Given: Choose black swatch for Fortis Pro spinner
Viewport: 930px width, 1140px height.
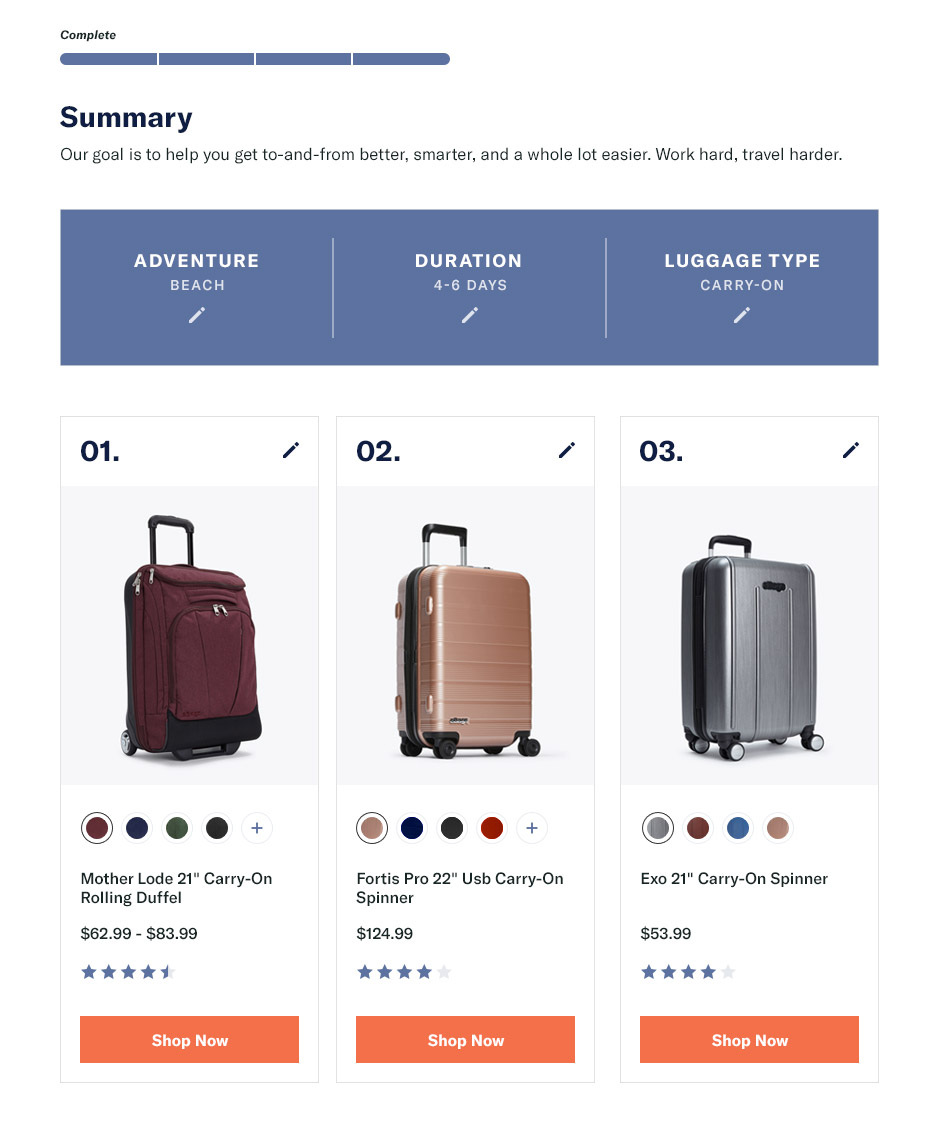Looking at the screenshot, I should [452, 828].
